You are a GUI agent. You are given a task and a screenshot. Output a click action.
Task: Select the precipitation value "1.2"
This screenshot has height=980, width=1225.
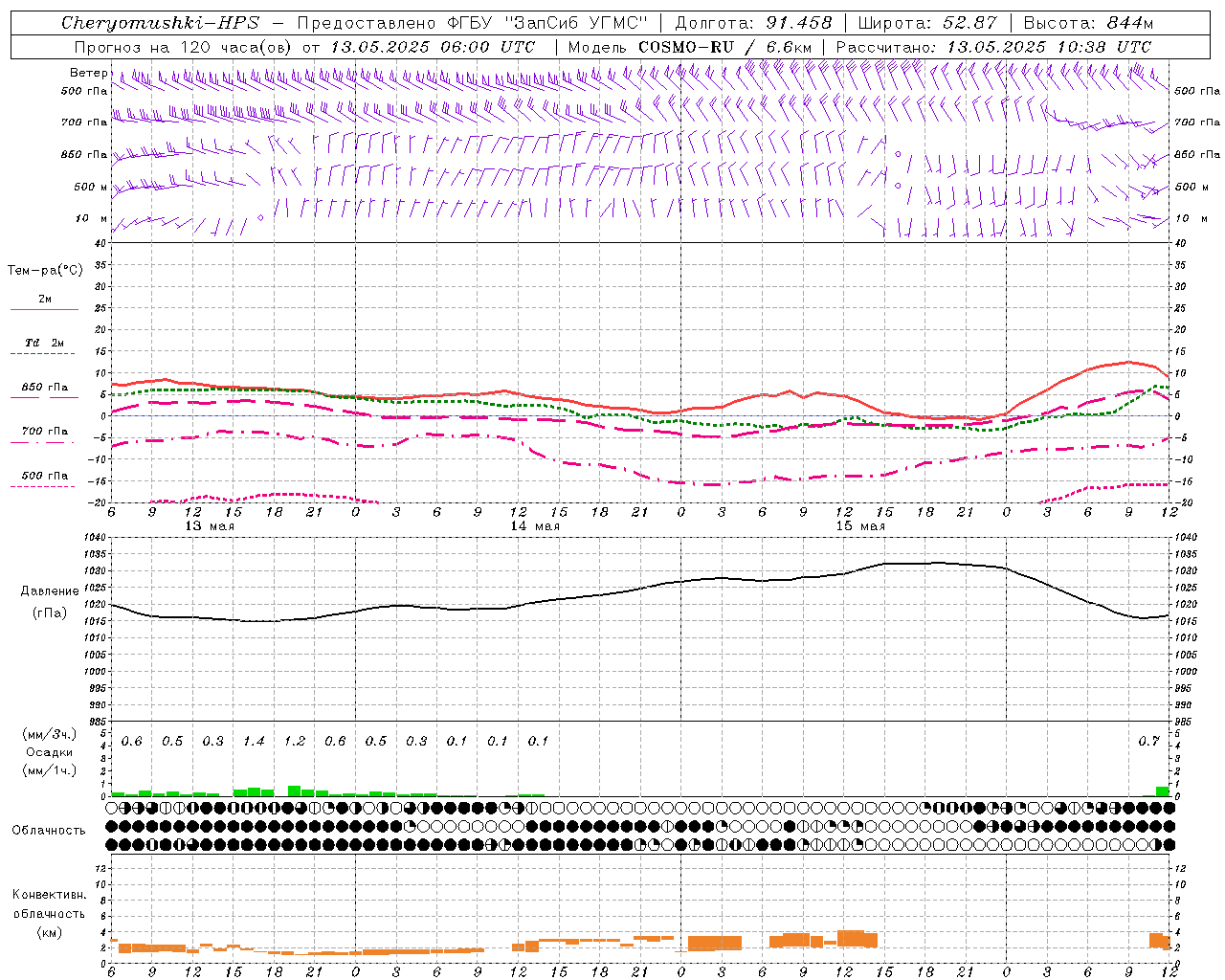[x=295, y=742]
